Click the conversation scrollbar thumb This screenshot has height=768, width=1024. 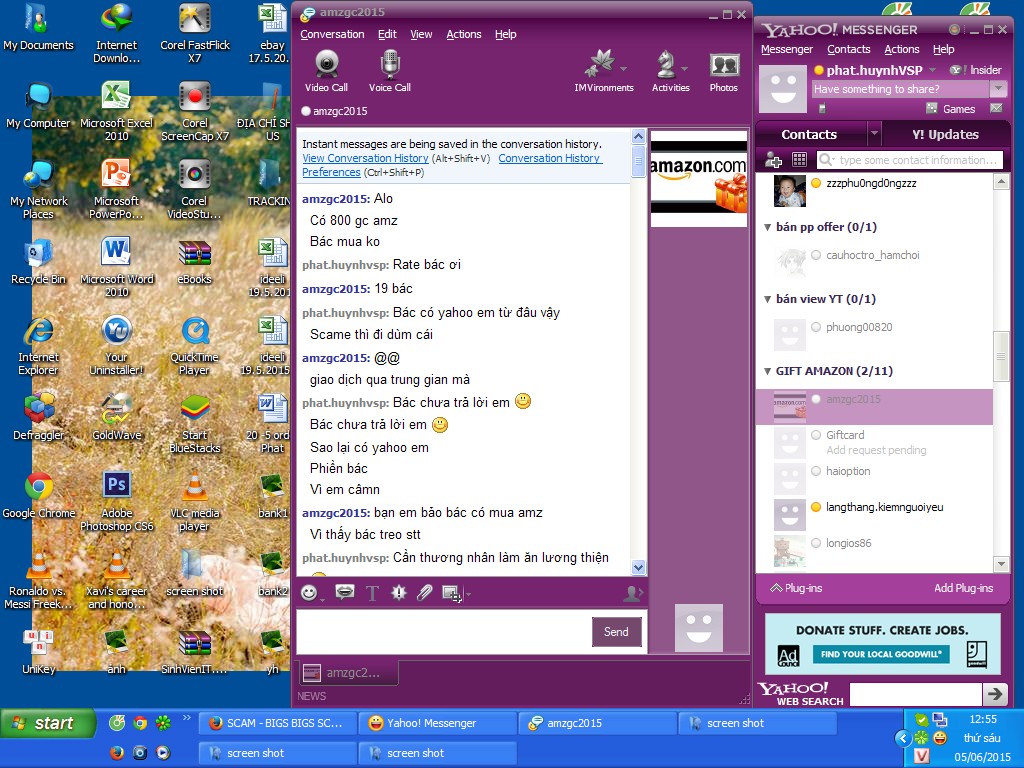(x=639, y=161)
